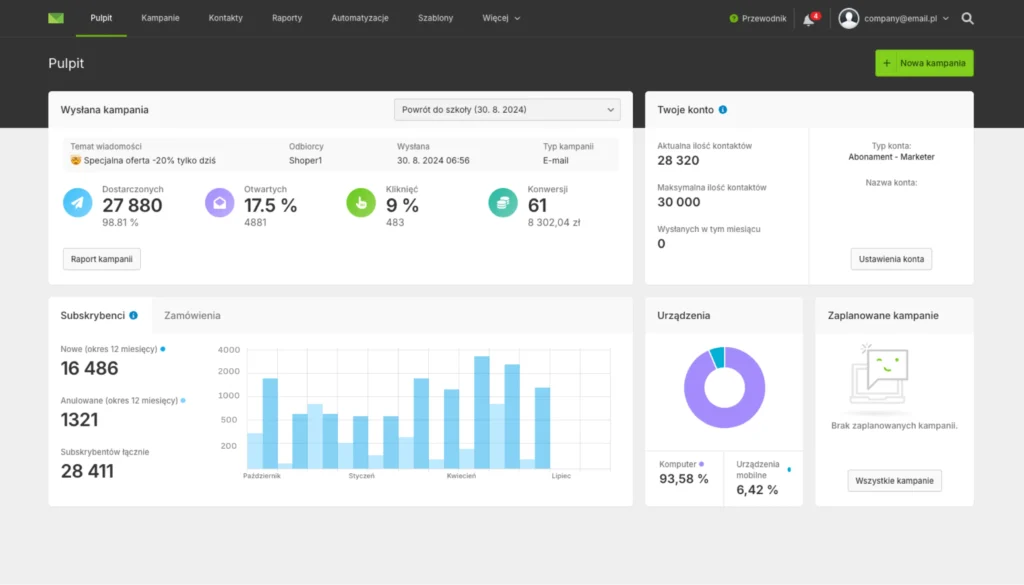Open the Przewodnik guide link

coord(758,18)
